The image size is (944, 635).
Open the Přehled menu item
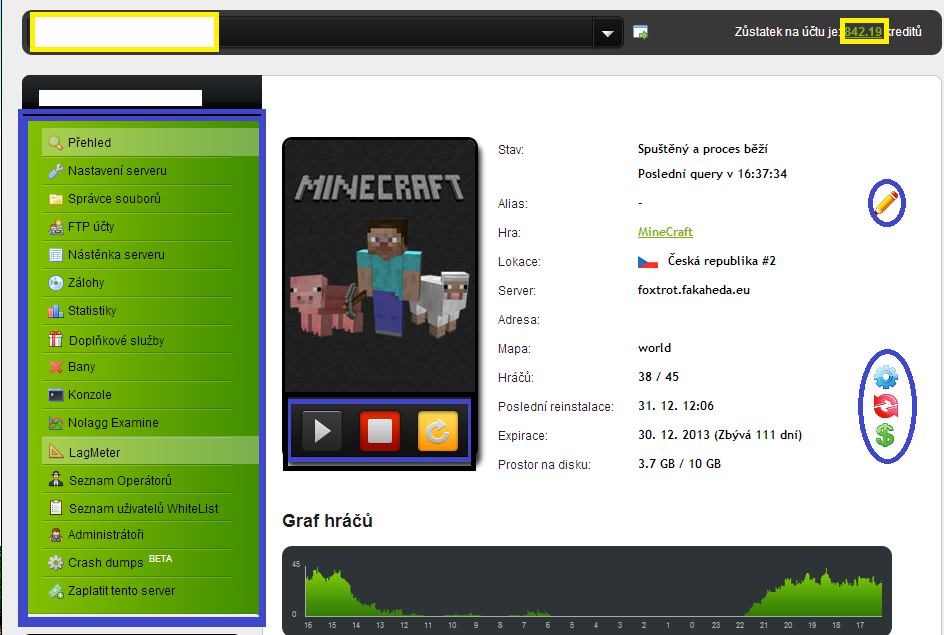[x=150, y=143]
